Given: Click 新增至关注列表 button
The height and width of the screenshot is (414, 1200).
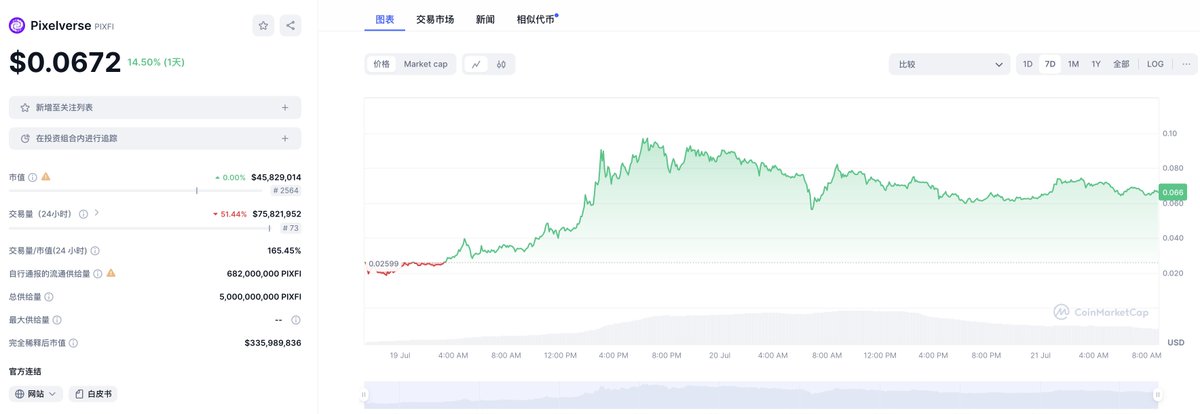Looking at the screenshot, I should tap(155, 107).
